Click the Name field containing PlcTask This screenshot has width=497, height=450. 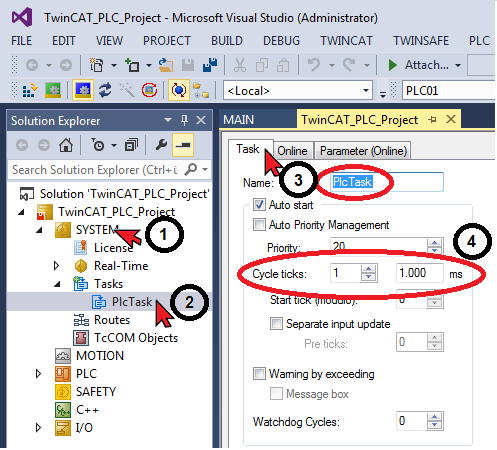[x=387, y=182]
